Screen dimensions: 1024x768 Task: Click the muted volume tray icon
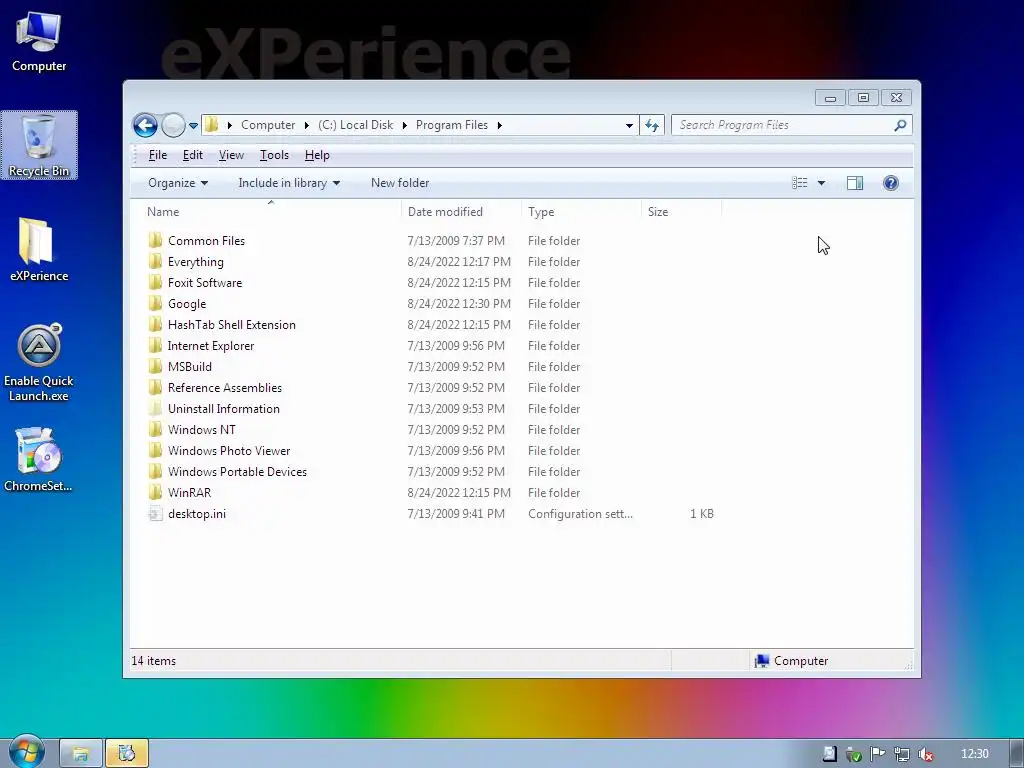click(925, 754)
